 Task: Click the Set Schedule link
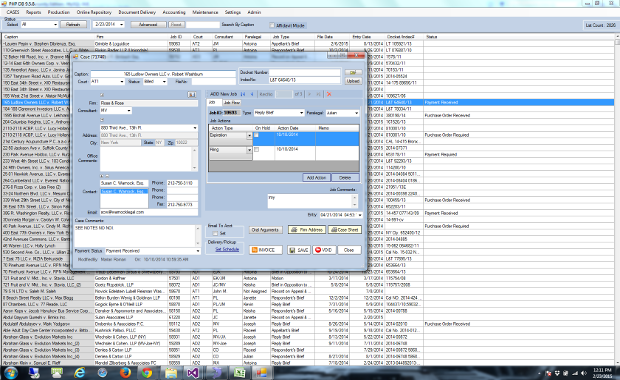click(x=227, y=249)
